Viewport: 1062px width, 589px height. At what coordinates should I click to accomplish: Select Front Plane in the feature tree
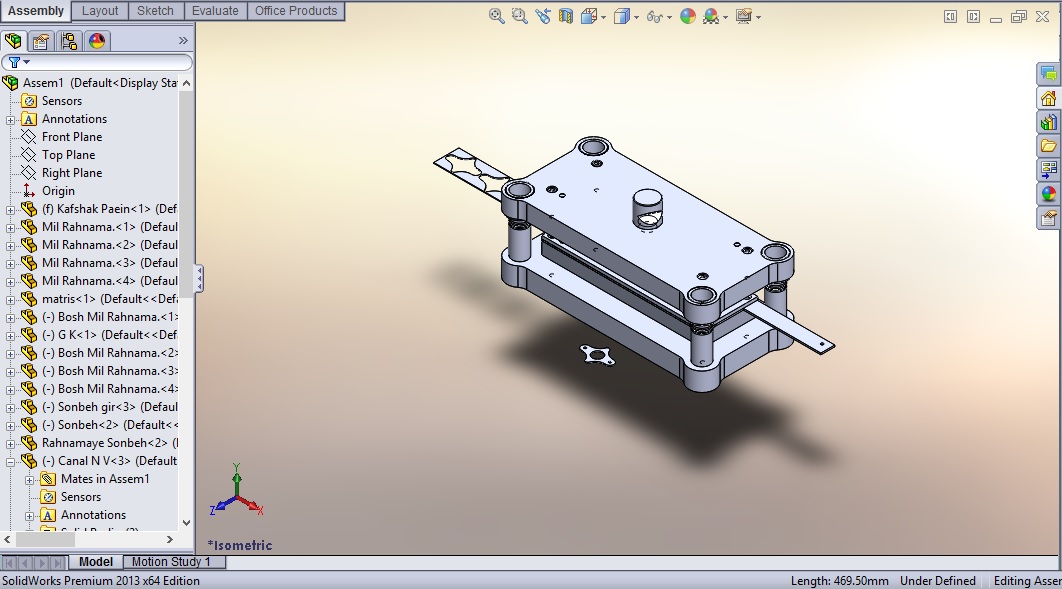72,137
